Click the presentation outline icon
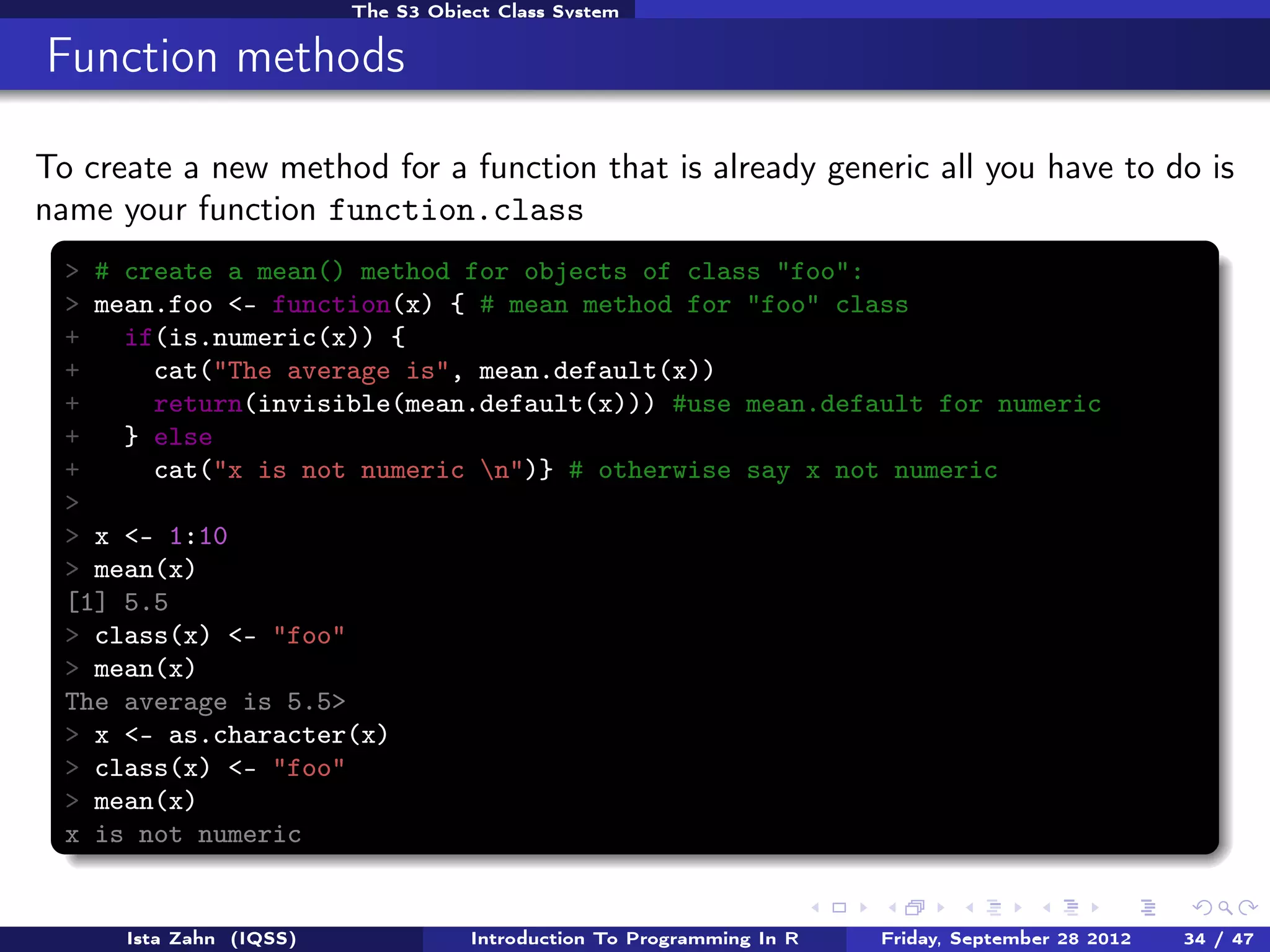This screenshot has width=1270, height=952. click(1148, 908)
